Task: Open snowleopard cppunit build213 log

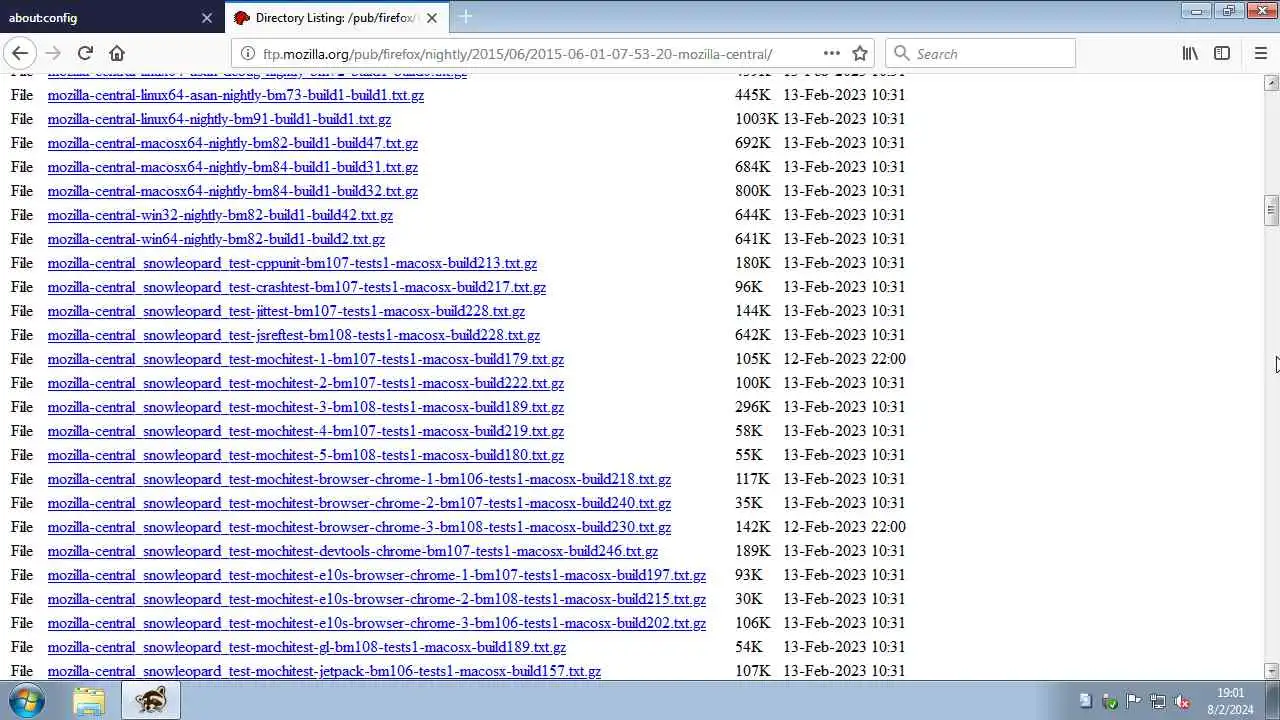Action: coord(292,263)
